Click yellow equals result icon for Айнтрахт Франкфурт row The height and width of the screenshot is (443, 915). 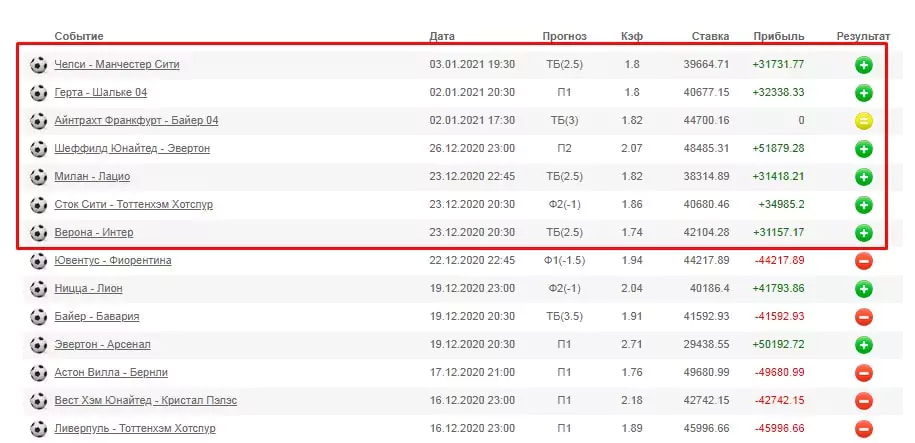pyautogui.click(x=864, y=121)
